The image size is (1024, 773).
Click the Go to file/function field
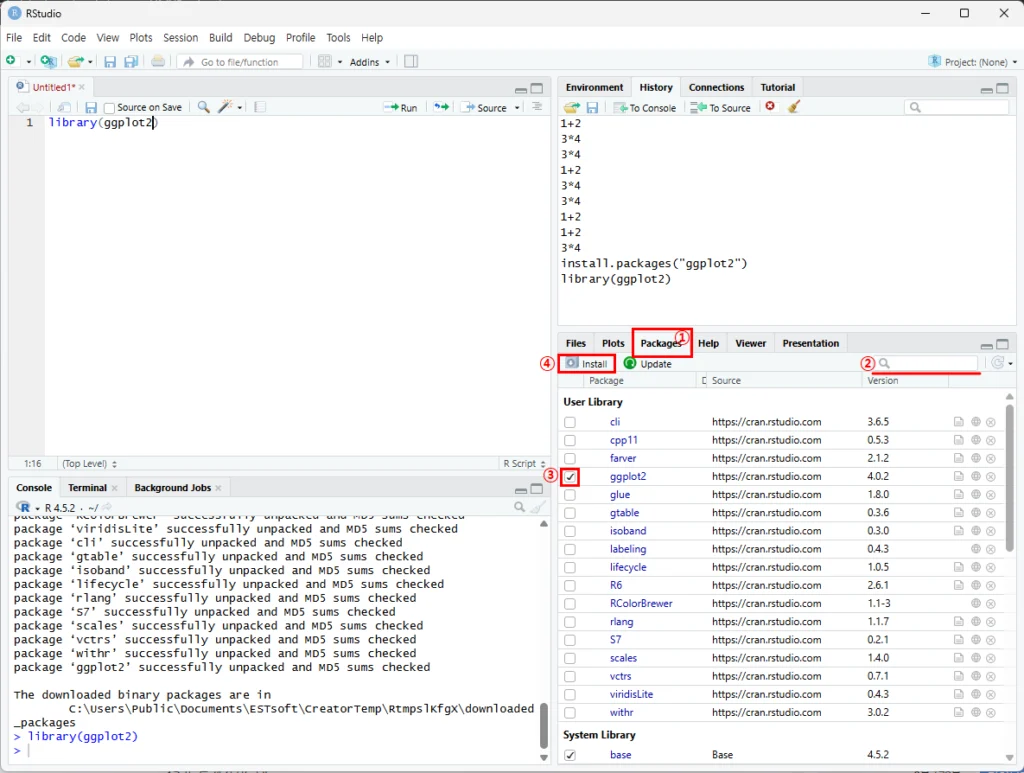pyautogui.click(x=240, y=62)
